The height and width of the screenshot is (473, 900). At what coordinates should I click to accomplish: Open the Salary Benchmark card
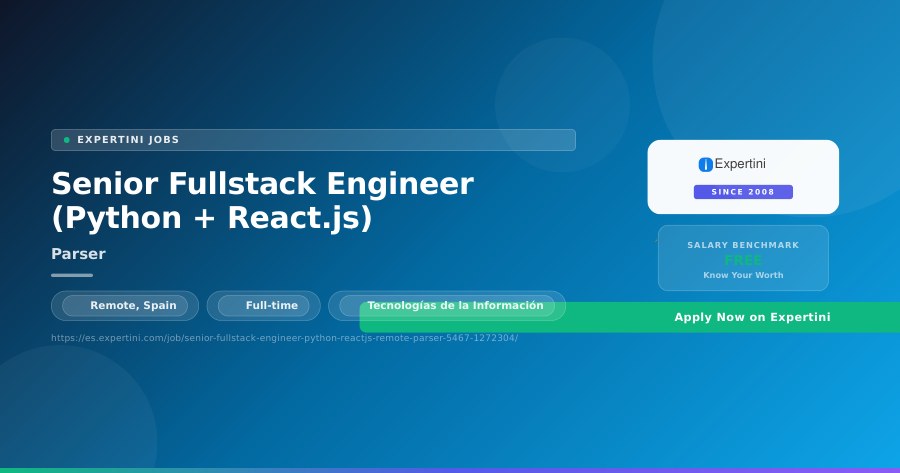click(x=743, y=258)
